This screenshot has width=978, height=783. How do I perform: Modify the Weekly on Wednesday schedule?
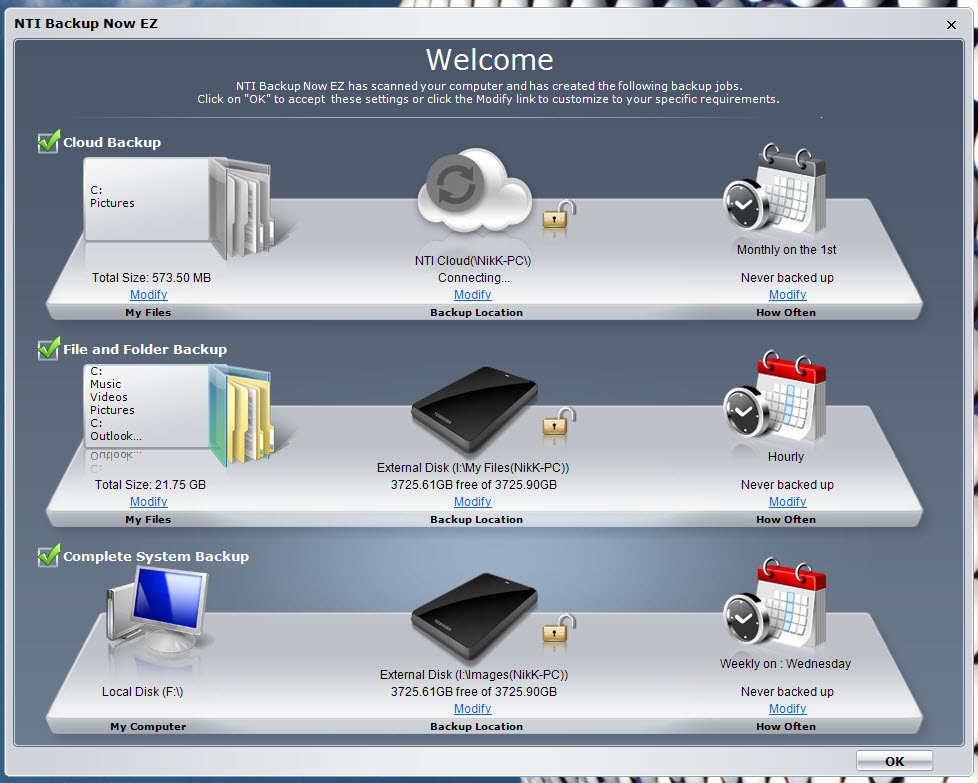point(787,709)
